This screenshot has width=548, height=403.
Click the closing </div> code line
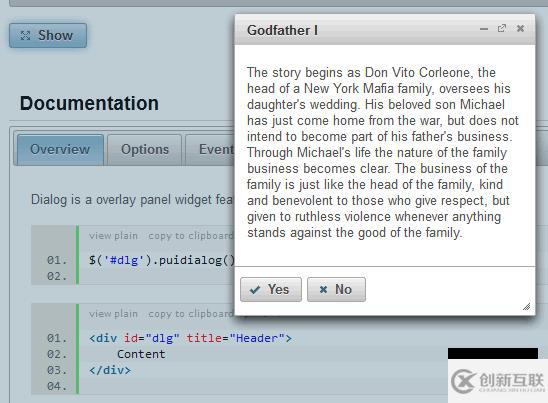[x=110, y=370]
